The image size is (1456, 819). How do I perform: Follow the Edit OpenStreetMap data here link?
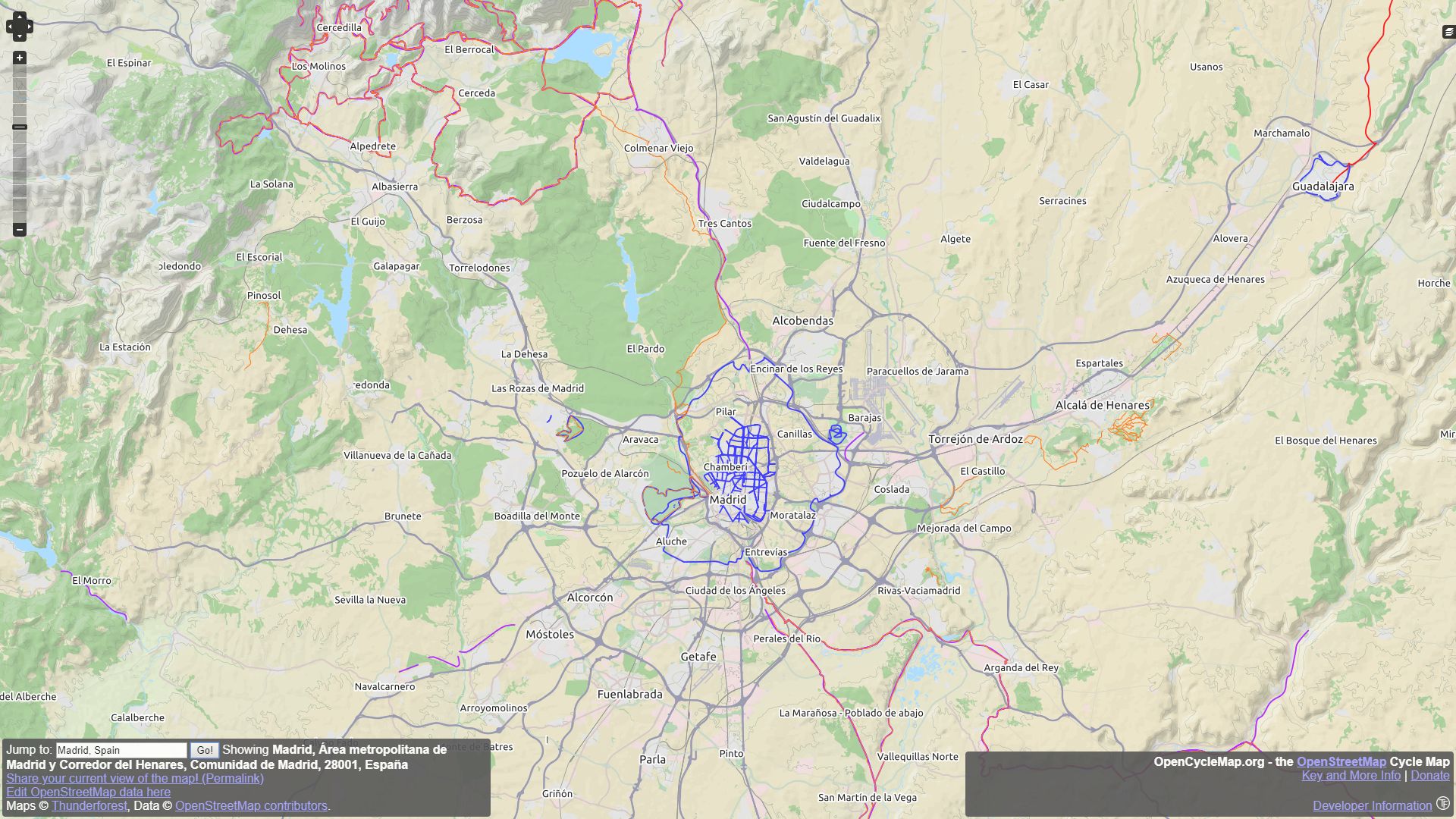[87, 792]
